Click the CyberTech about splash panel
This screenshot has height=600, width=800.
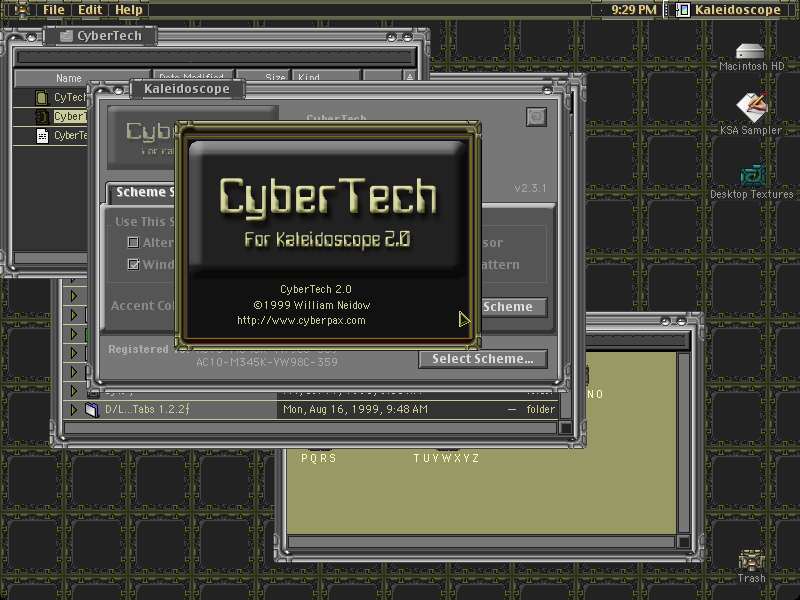(328, 235)
